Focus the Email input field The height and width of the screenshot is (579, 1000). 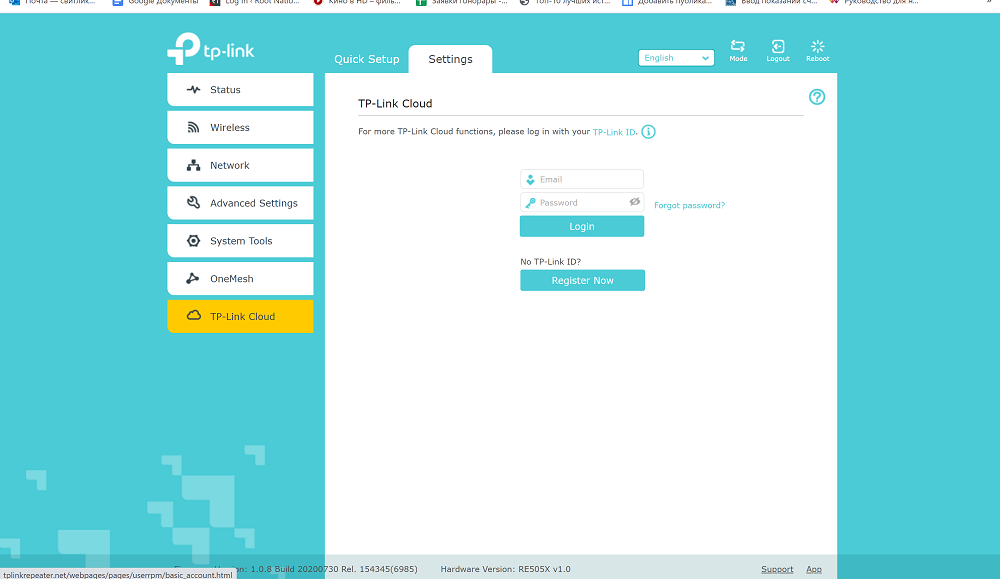click(x=582, y=179)
